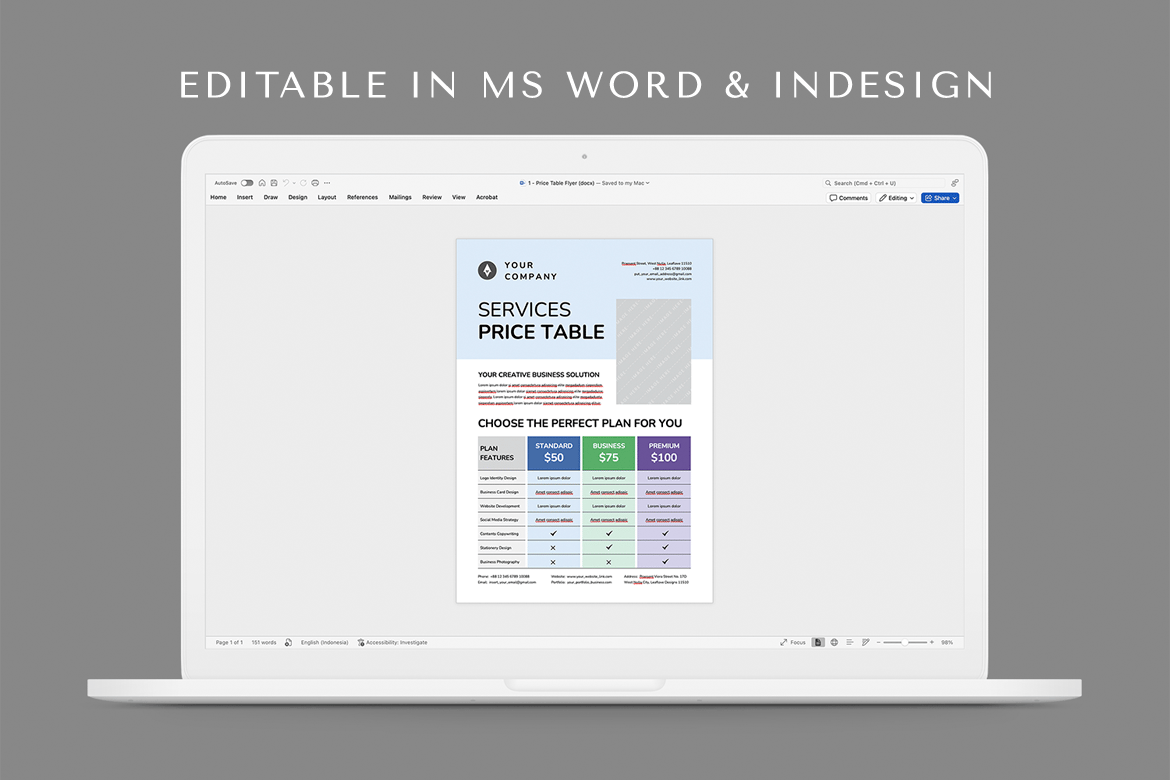Open the Editing mode dropdown

pos(896,198)
